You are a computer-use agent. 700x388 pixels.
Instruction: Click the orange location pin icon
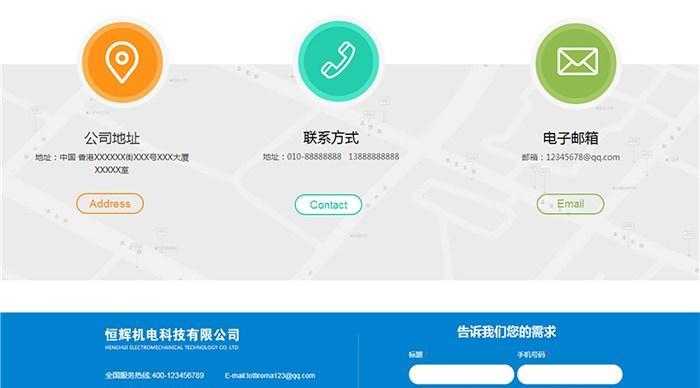coord(122,62)
